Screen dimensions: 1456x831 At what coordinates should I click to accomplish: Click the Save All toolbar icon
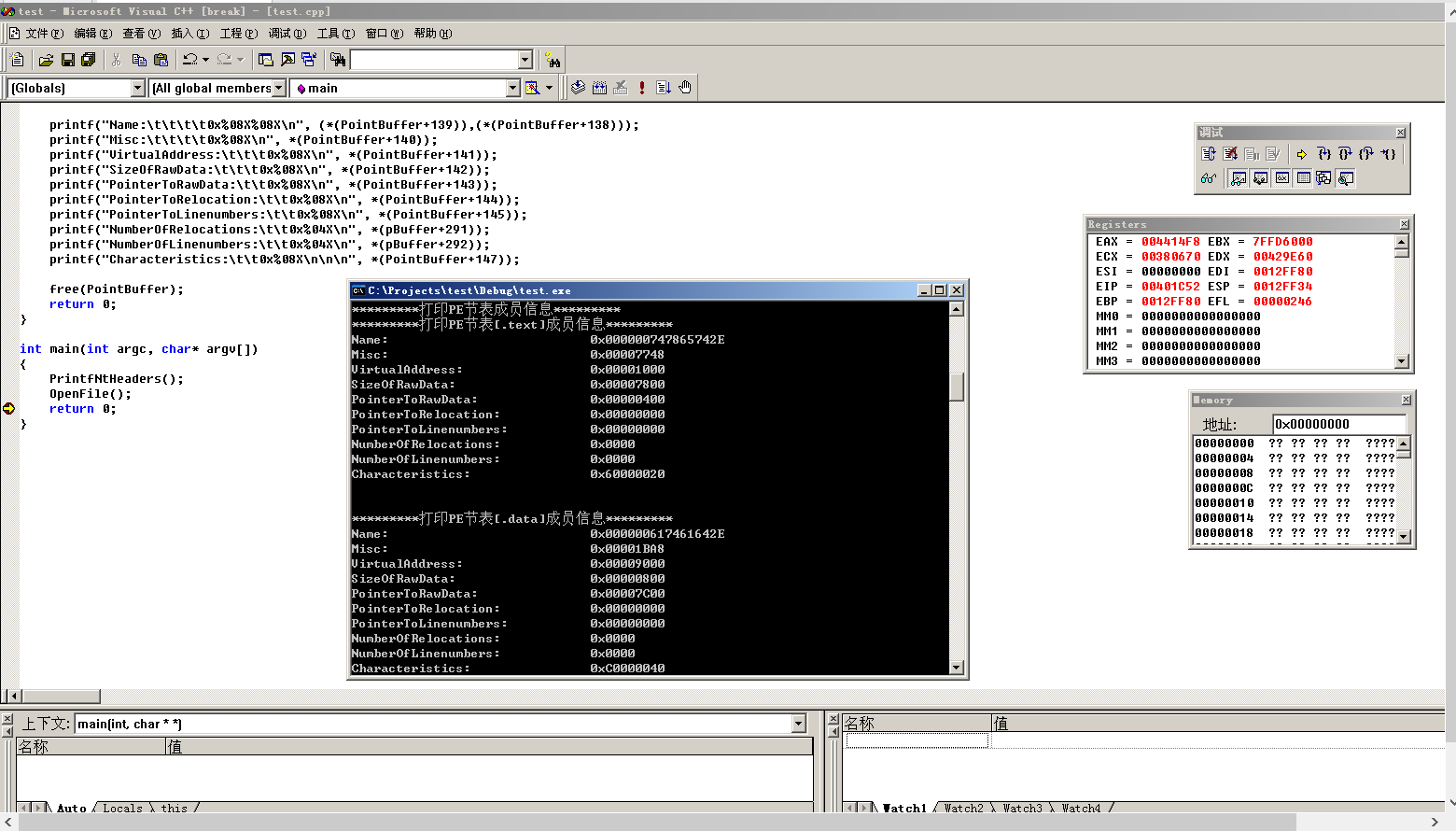pos(89,60)
